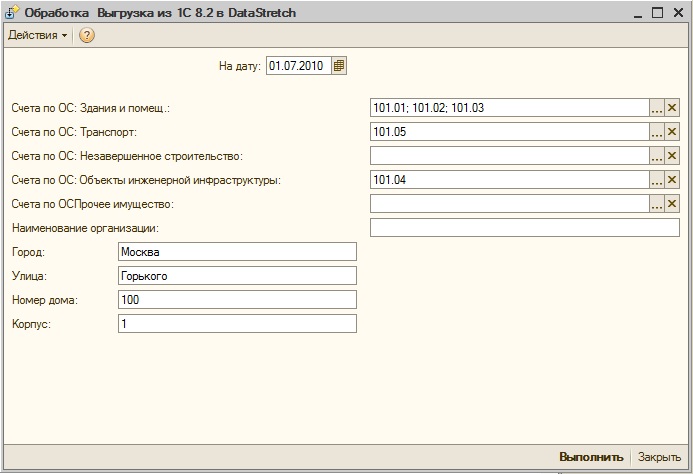Viewport: 693px width, 474px height.
Task: Click the empty Незавершенное строительство field
Action: click(510, 156)
